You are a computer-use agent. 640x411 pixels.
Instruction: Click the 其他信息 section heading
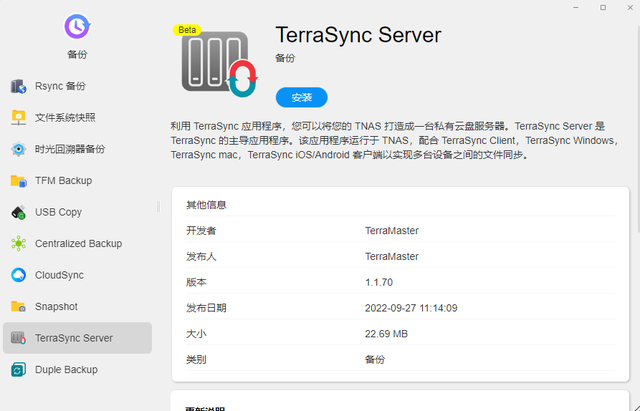pos(206,205)
